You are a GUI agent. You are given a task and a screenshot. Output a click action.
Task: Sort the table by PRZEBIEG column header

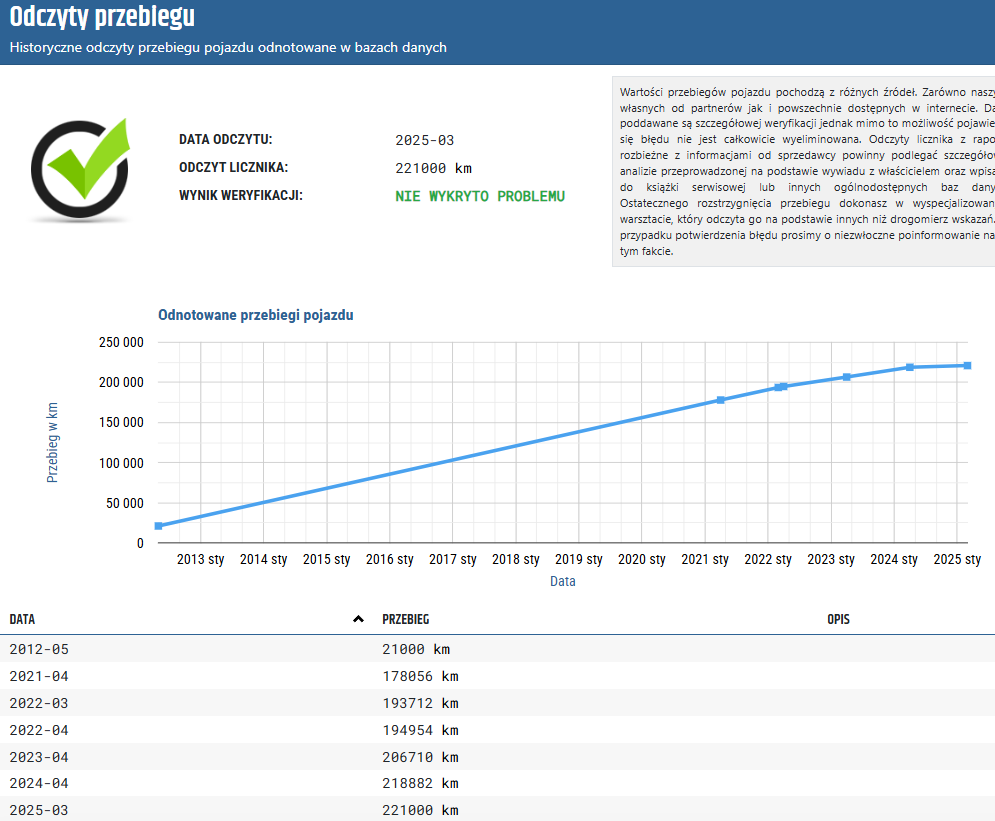[x=406, y=620]
